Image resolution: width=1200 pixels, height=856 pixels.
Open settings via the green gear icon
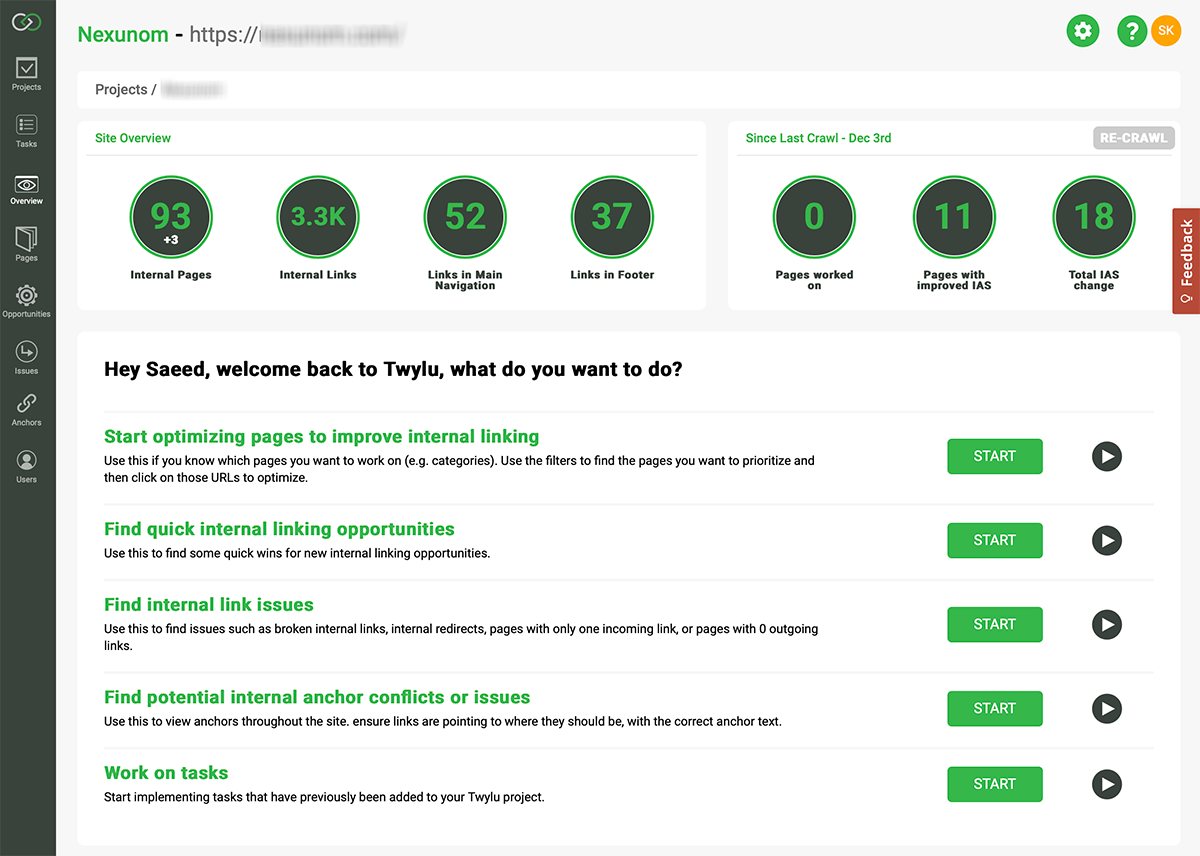point(1082,31)
